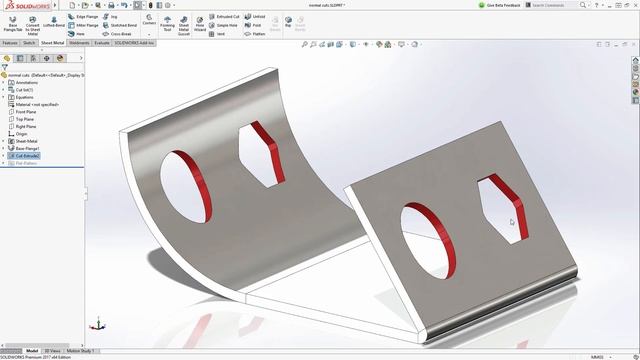Open the DimXpertManager tab
Image resolution: width=640 pixels, height=360 pixels.
pos(47,58)
